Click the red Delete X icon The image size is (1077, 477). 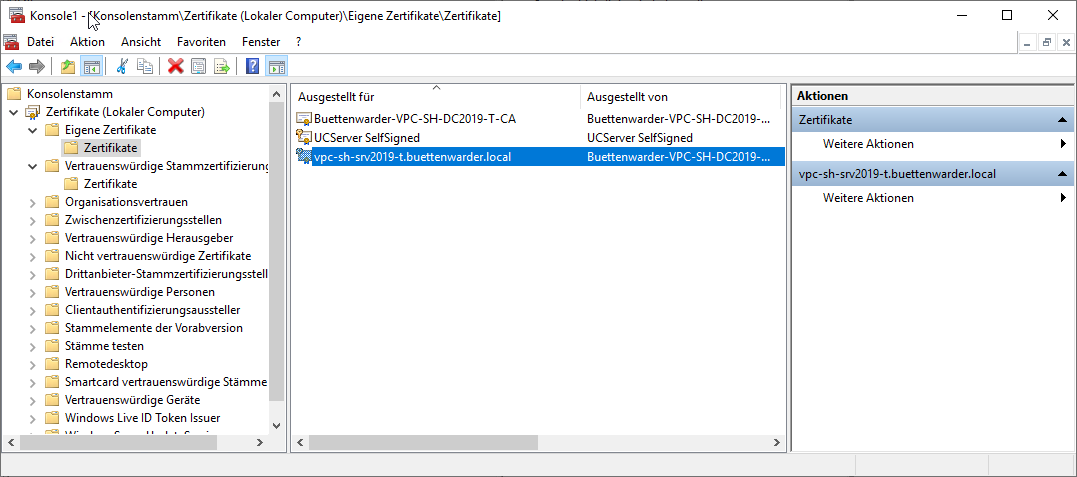point(176,66)
